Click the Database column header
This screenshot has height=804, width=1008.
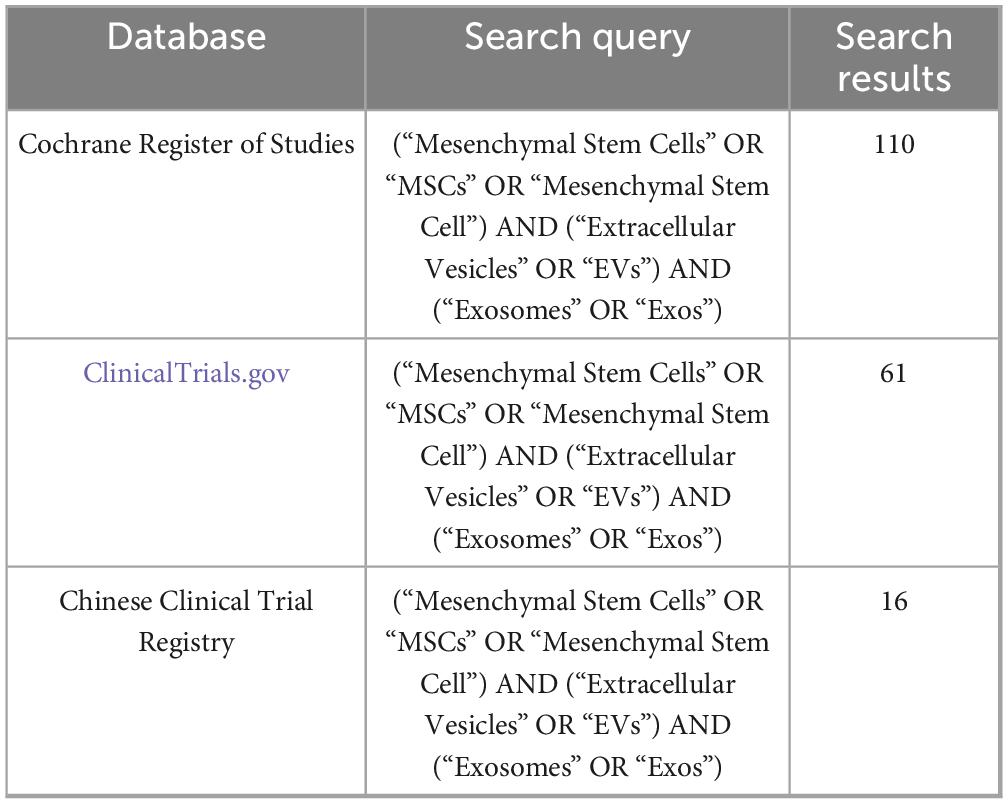(x=186, y=37)
